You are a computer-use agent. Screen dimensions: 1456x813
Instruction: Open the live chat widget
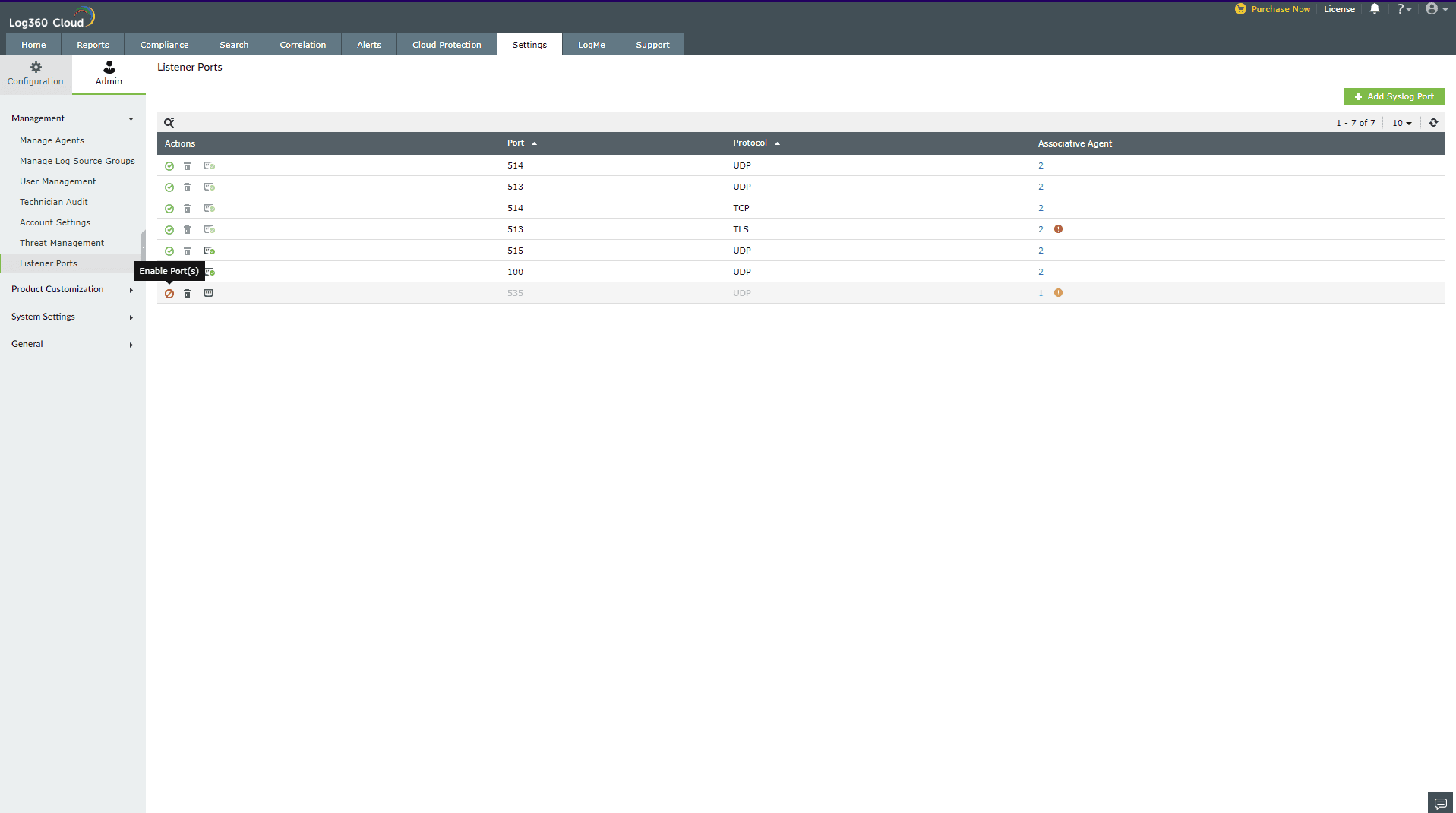coord(1440,803)
